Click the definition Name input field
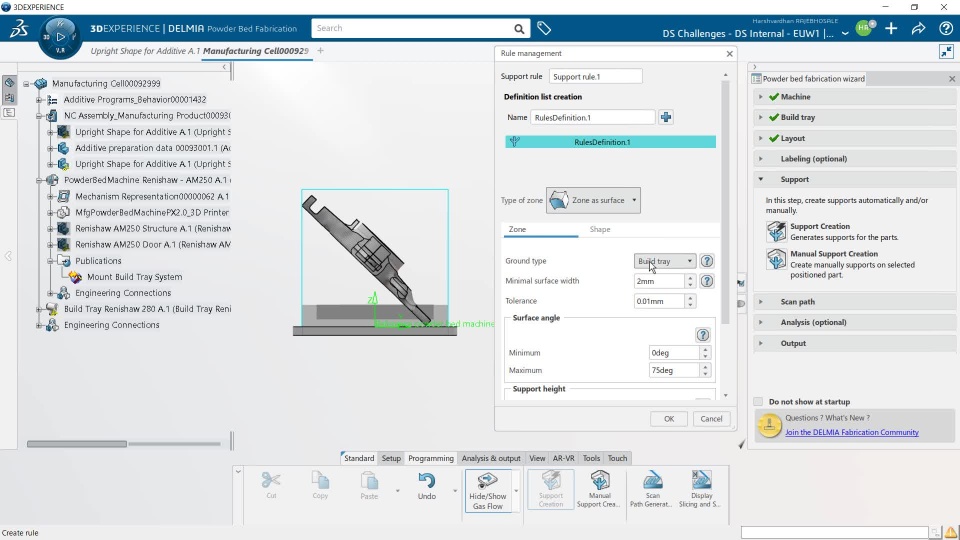The height and width of the screenshot is (540, 960). 593,118
